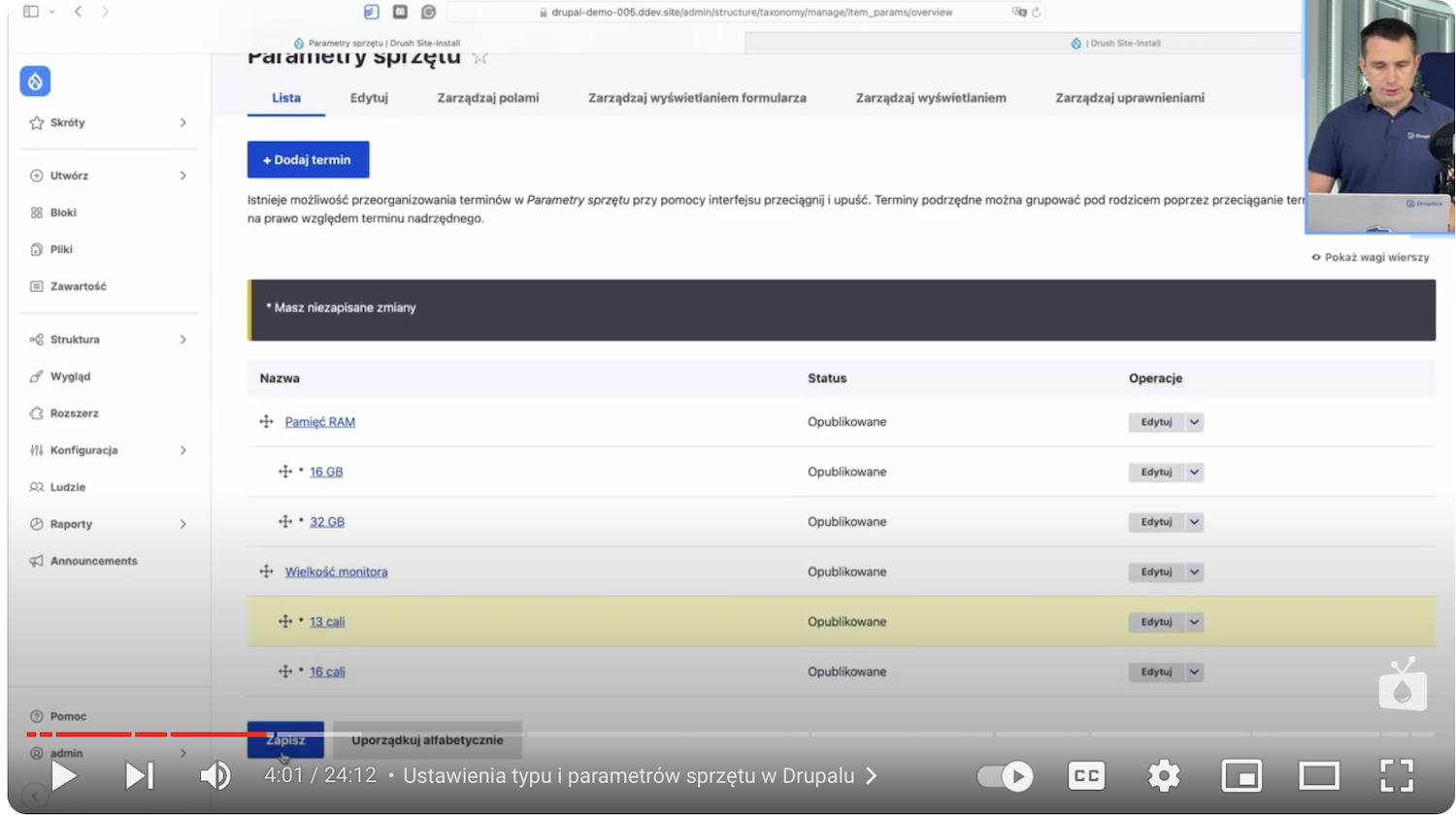Open Zarządzaj wyświetlaniem formularza tab
Screen dimensions: 1456x816
(x=697, y=98)
